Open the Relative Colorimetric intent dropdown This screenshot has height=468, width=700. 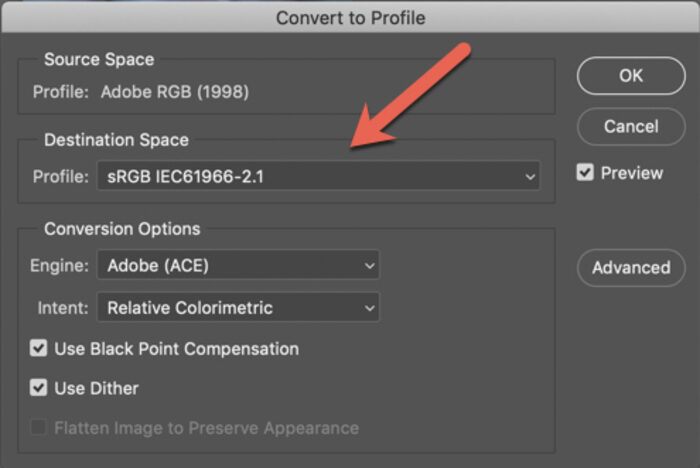tap(238, 308)
